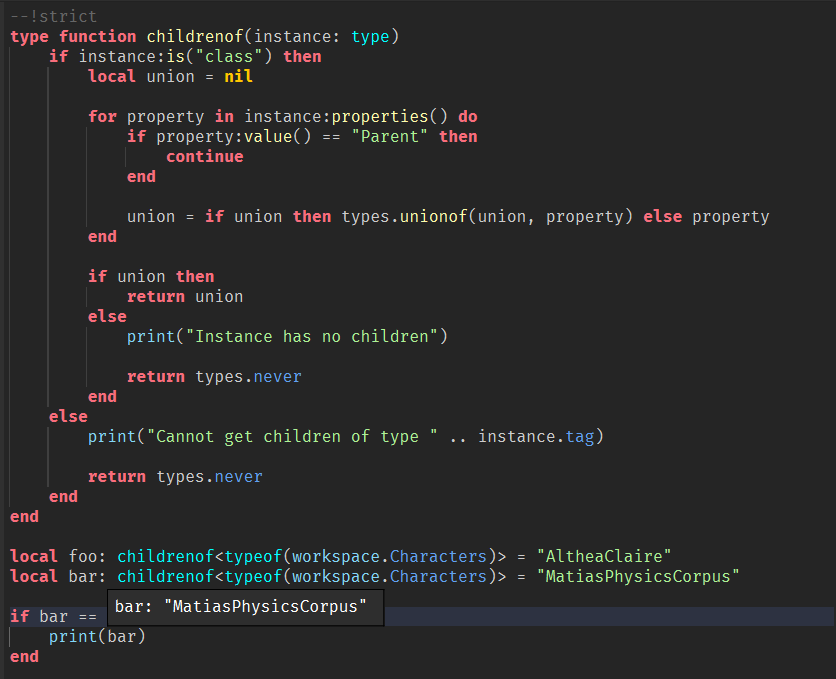The width and height of the screenshot is (836, 679).
Task: Click the "AltheaClaire" string literal
Action: click(x=603, y=556)
